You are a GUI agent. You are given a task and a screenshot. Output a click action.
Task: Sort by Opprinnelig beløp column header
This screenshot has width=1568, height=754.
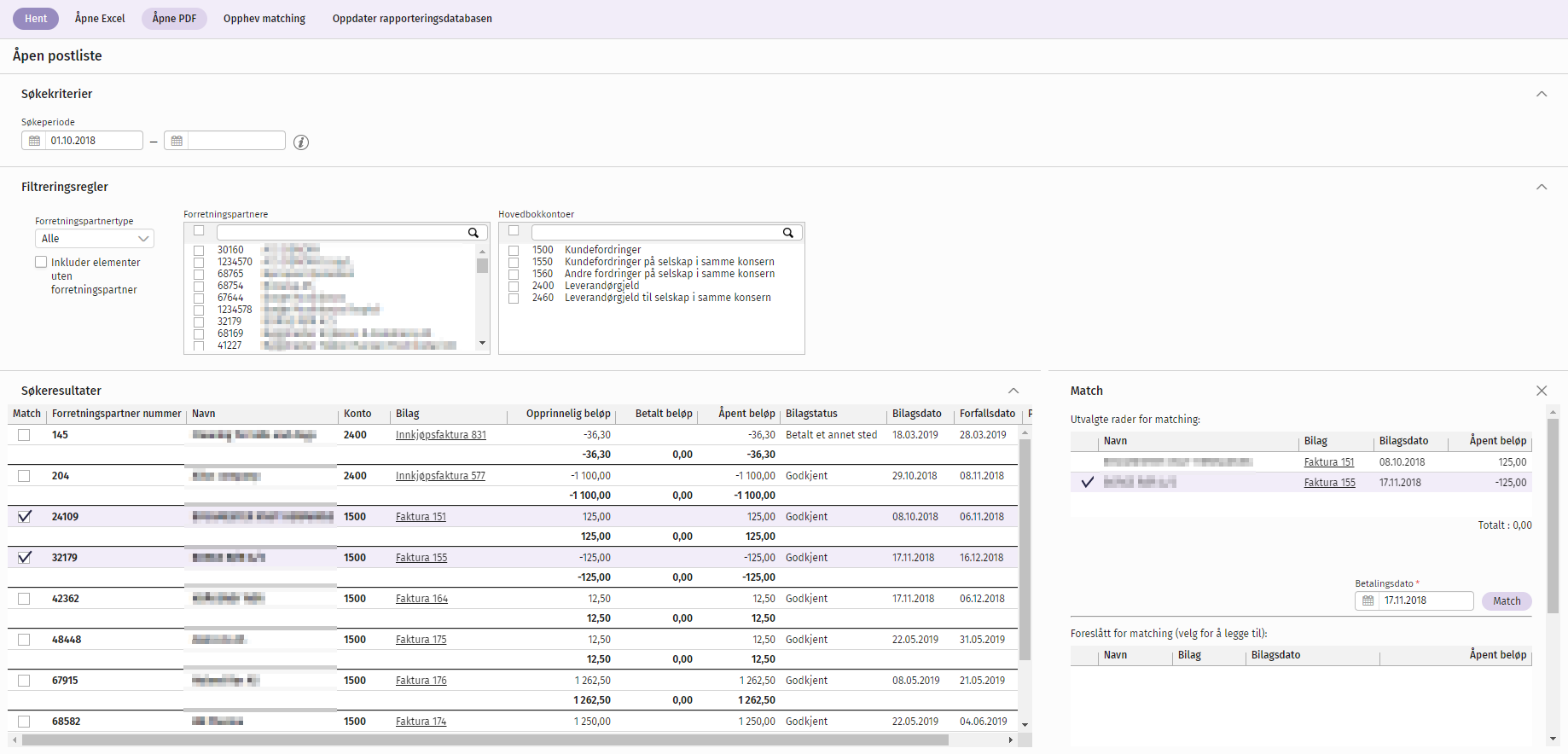click(568, 414)
